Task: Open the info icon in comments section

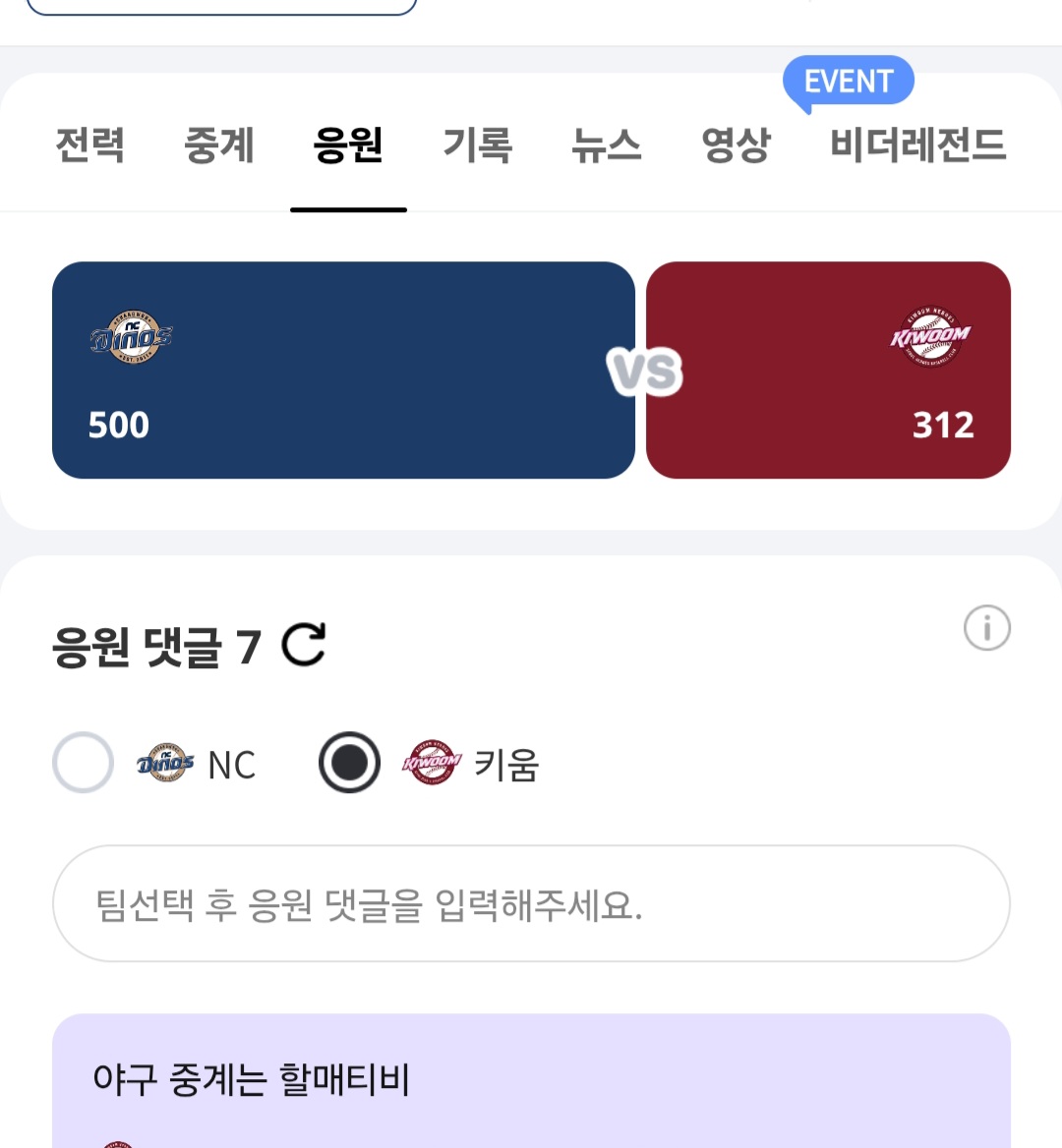Action: [986, 628]
